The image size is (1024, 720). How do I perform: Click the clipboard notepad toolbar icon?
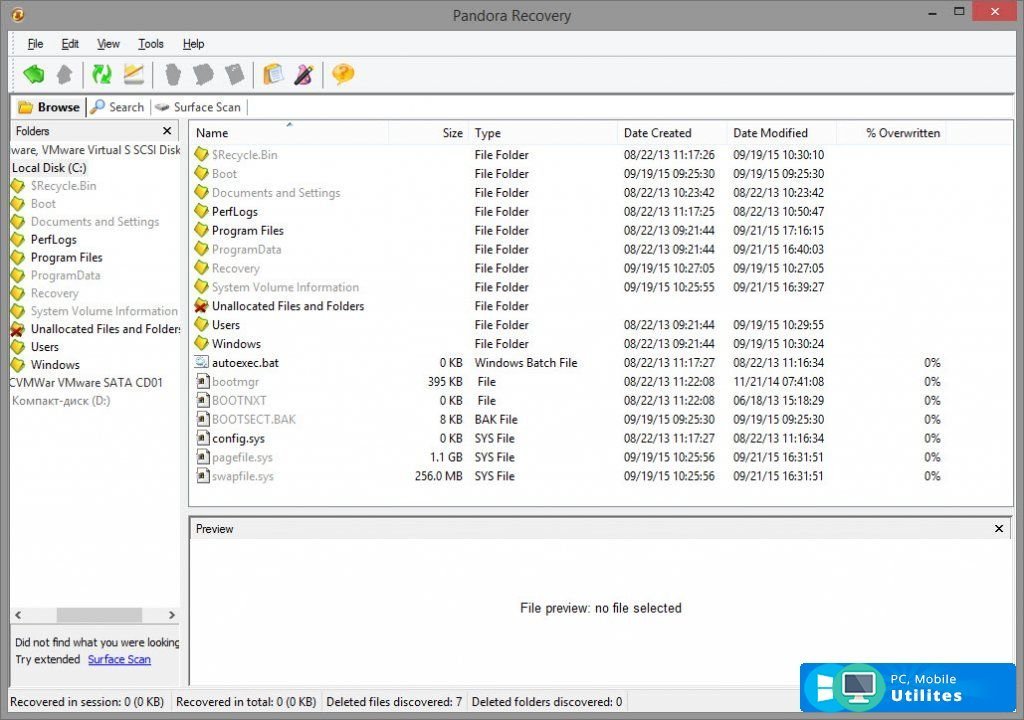point(273,74)
